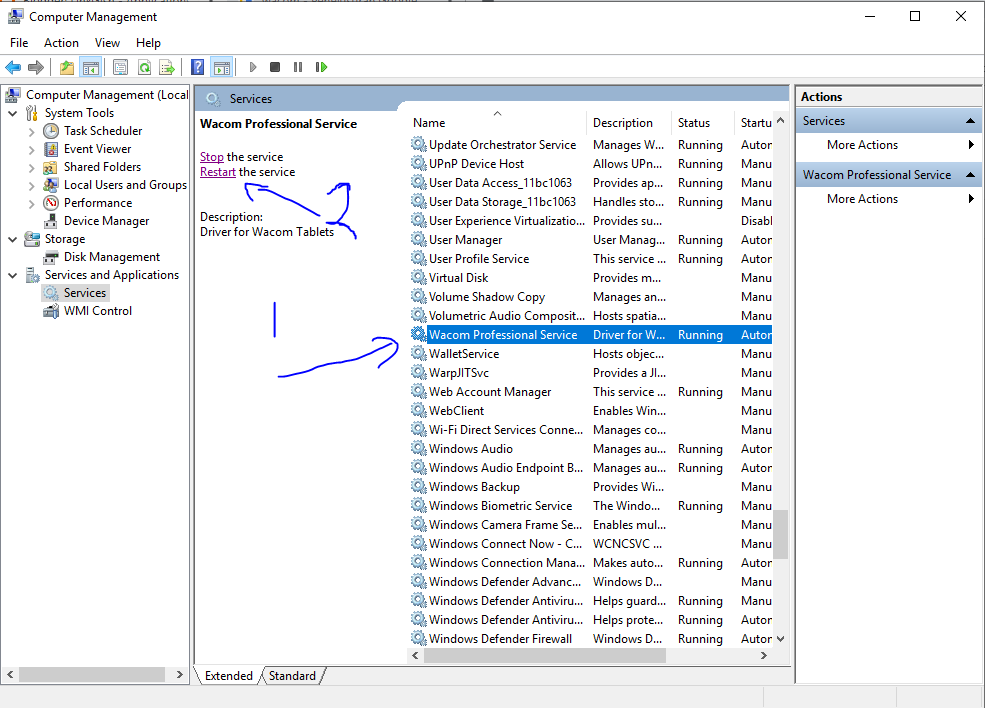This screenshot has height=708, width=985.
Task: Open the File menu
Action: pos(19,43)
